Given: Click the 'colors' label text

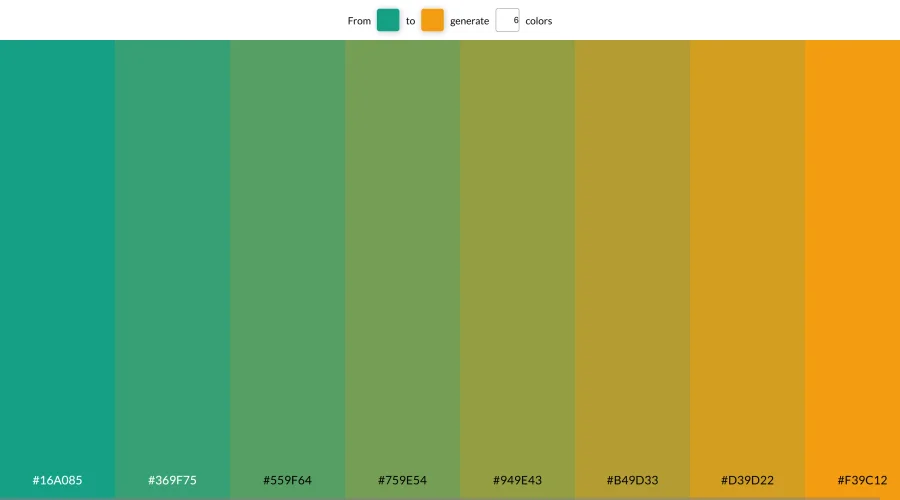Looking at the screenshot, I should (538, 21).
